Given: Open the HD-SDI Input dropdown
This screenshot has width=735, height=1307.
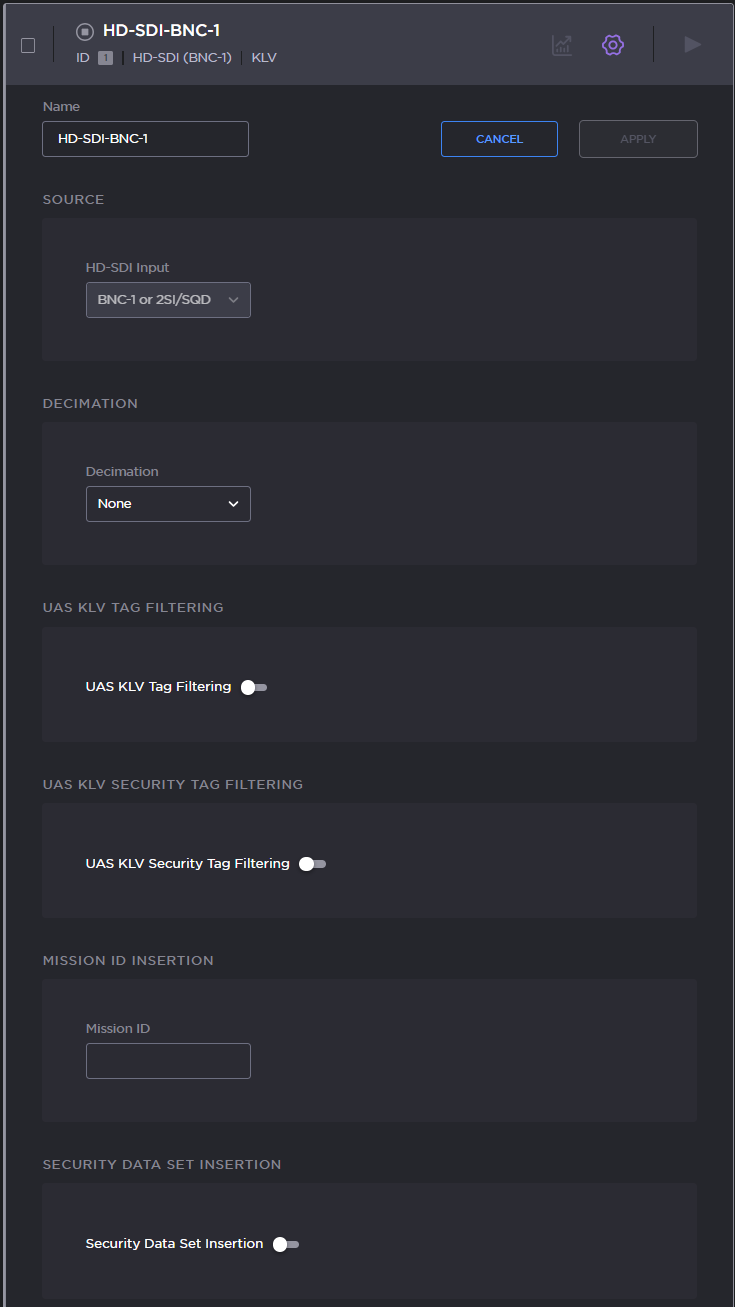Looking at the screenshot, I should (168, 300).
